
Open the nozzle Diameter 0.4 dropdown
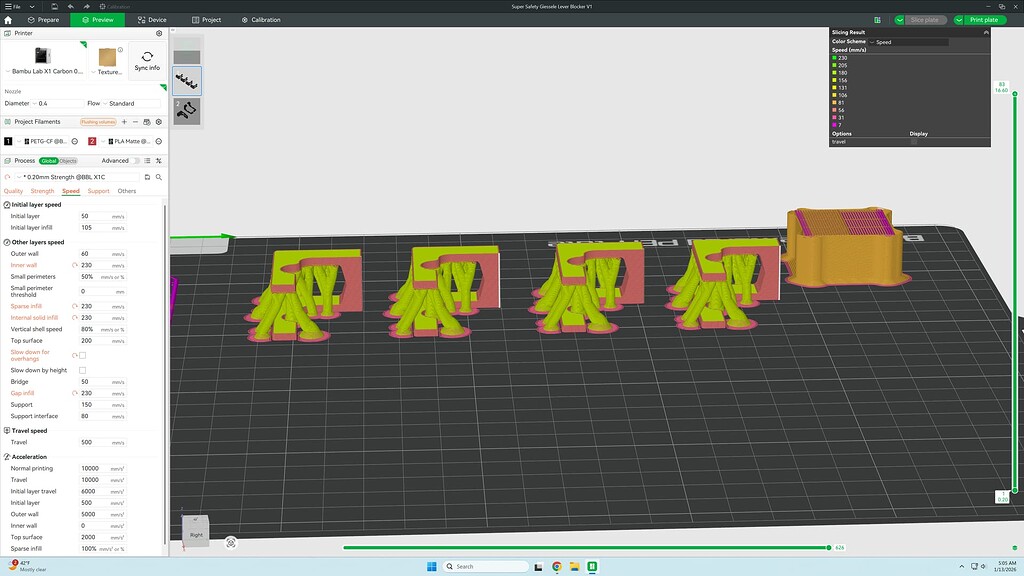pyautogui.click(x=58, y=103)
